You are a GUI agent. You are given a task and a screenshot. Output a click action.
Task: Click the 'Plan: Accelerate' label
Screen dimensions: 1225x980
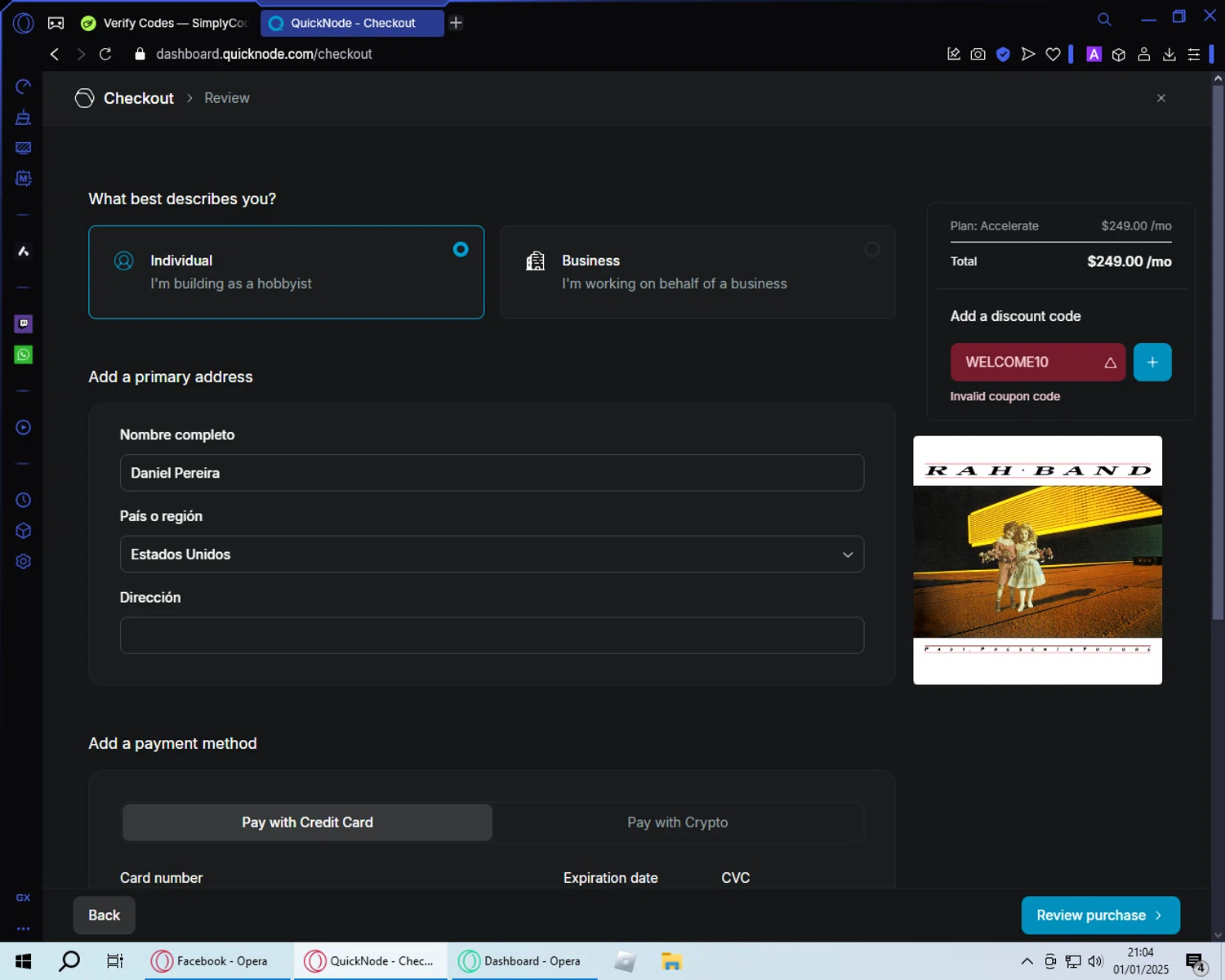point(994,226)
